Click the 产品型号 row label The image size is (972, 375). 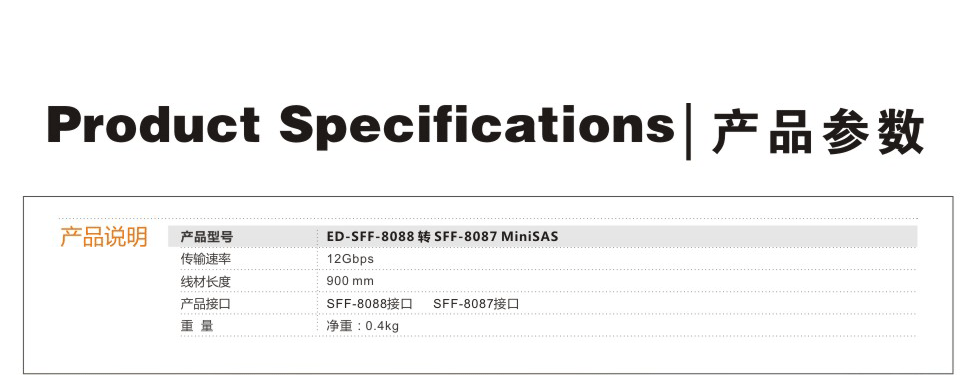[x=206, y=237]
